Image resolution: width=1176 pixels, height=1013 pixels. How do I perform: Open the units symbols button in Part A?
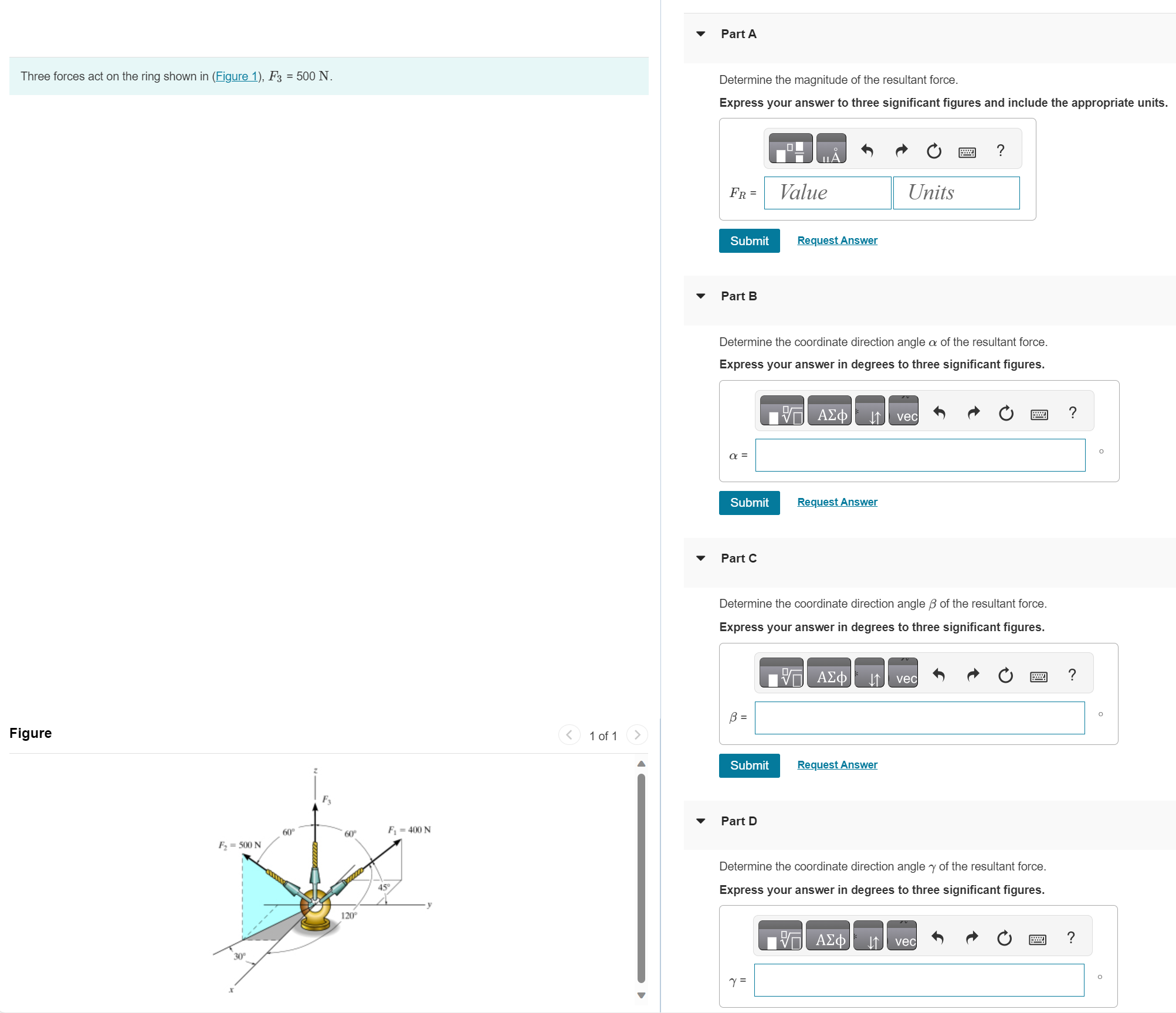click(831, 149)
